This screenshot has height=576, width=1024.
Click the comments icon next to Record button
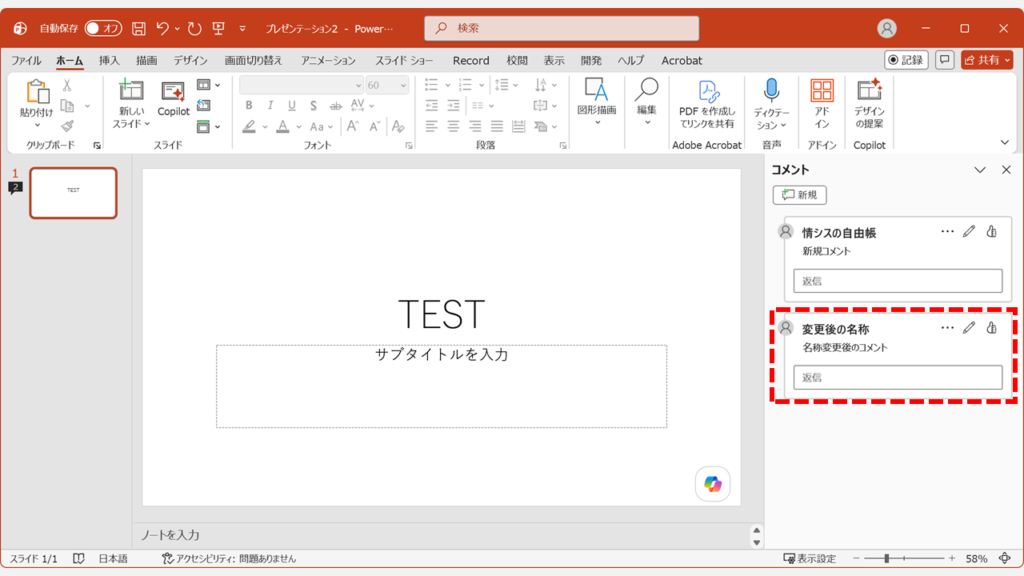944,59
